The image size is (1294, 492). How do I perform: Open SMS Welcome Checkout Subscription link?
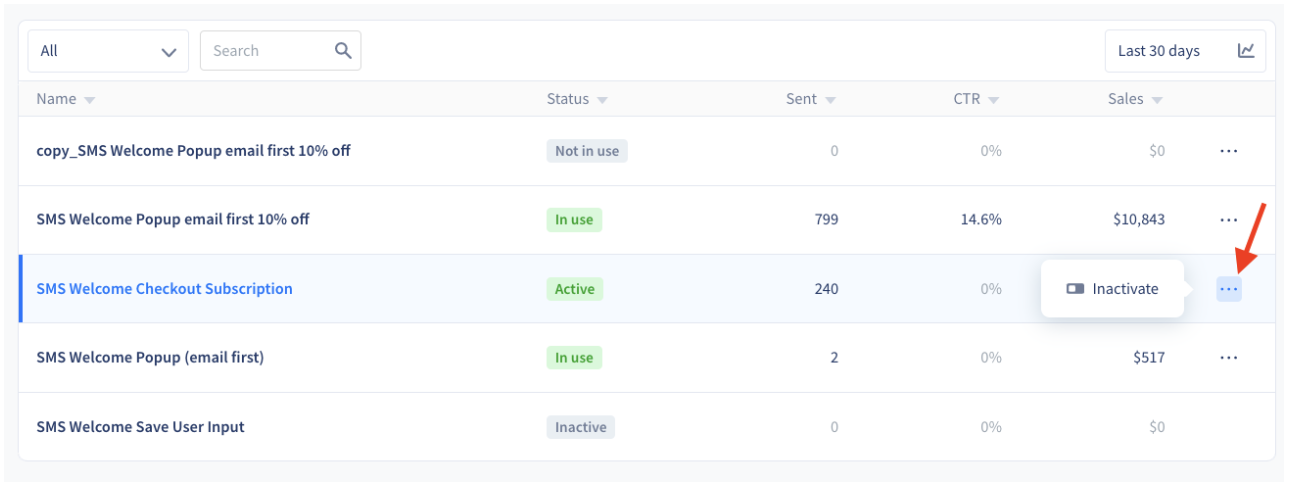(164, 289)
